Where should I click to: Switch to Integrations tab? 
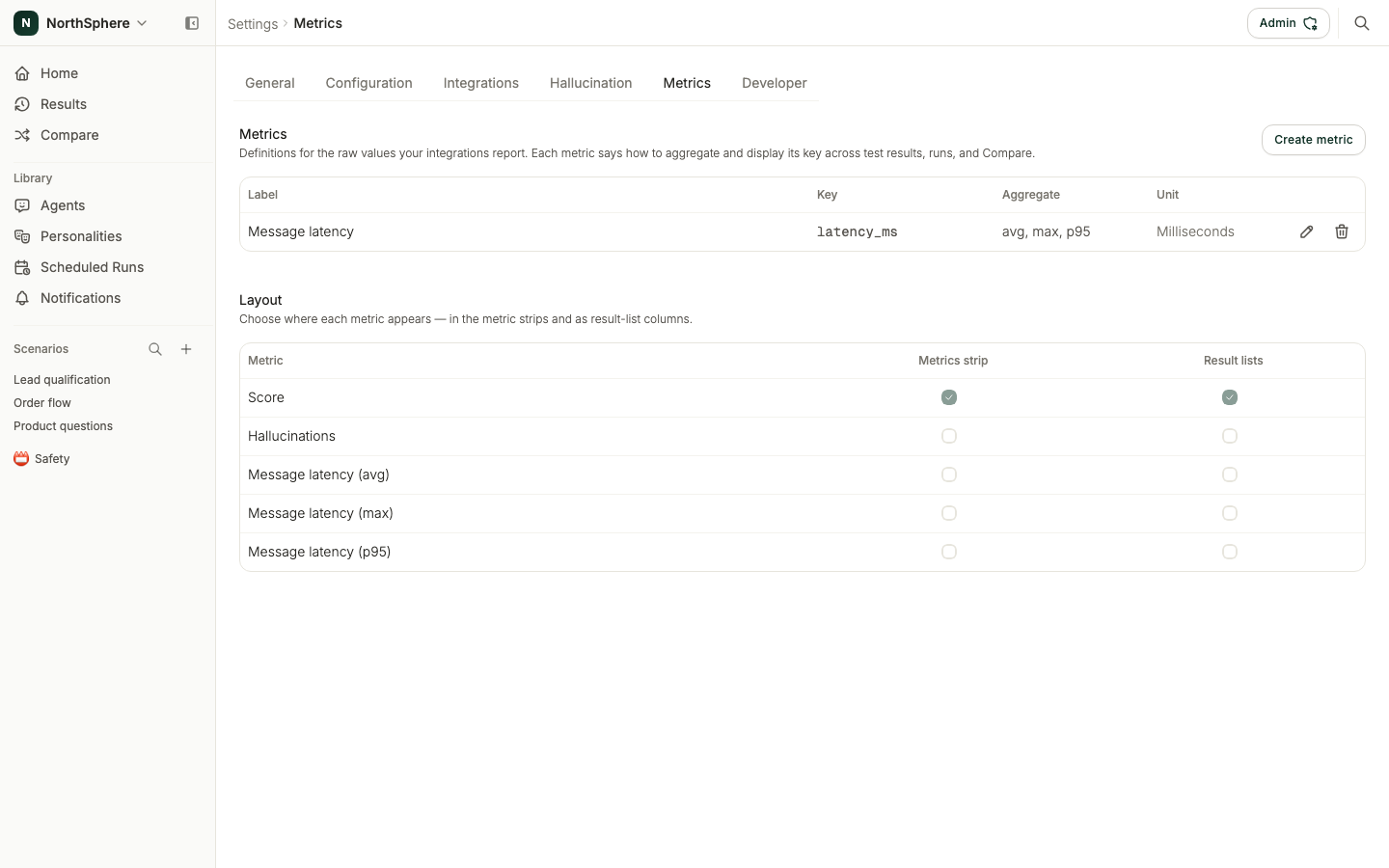click(x=481, y=83)
